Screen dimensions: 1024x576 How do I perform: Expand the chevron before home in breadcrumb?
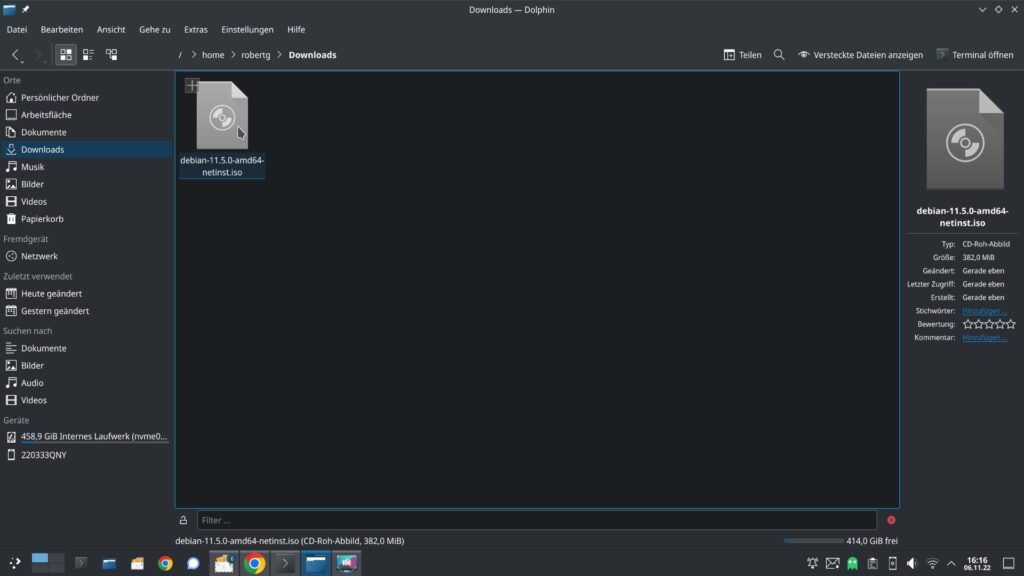point(194,55)
